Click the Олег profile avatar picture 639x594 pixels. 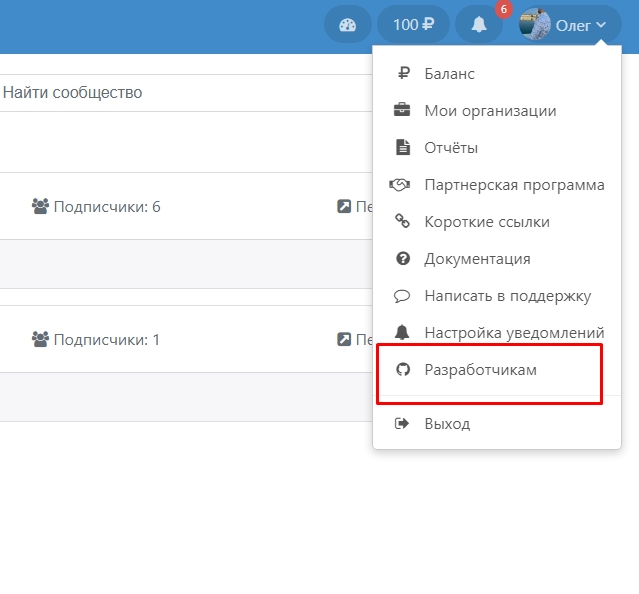[x=536, y=25]
